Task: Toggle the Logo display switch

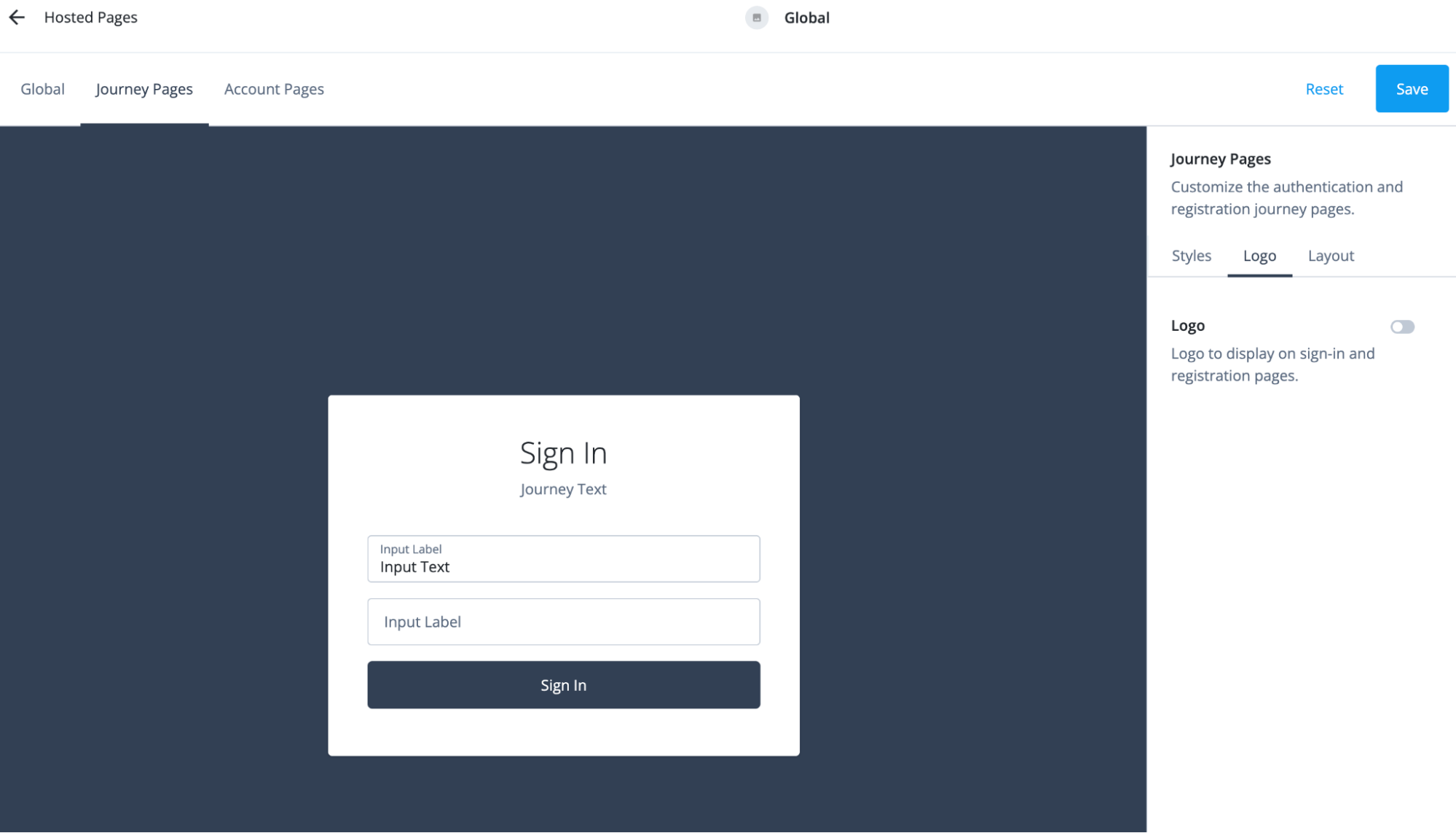Action: point(1402,326)
